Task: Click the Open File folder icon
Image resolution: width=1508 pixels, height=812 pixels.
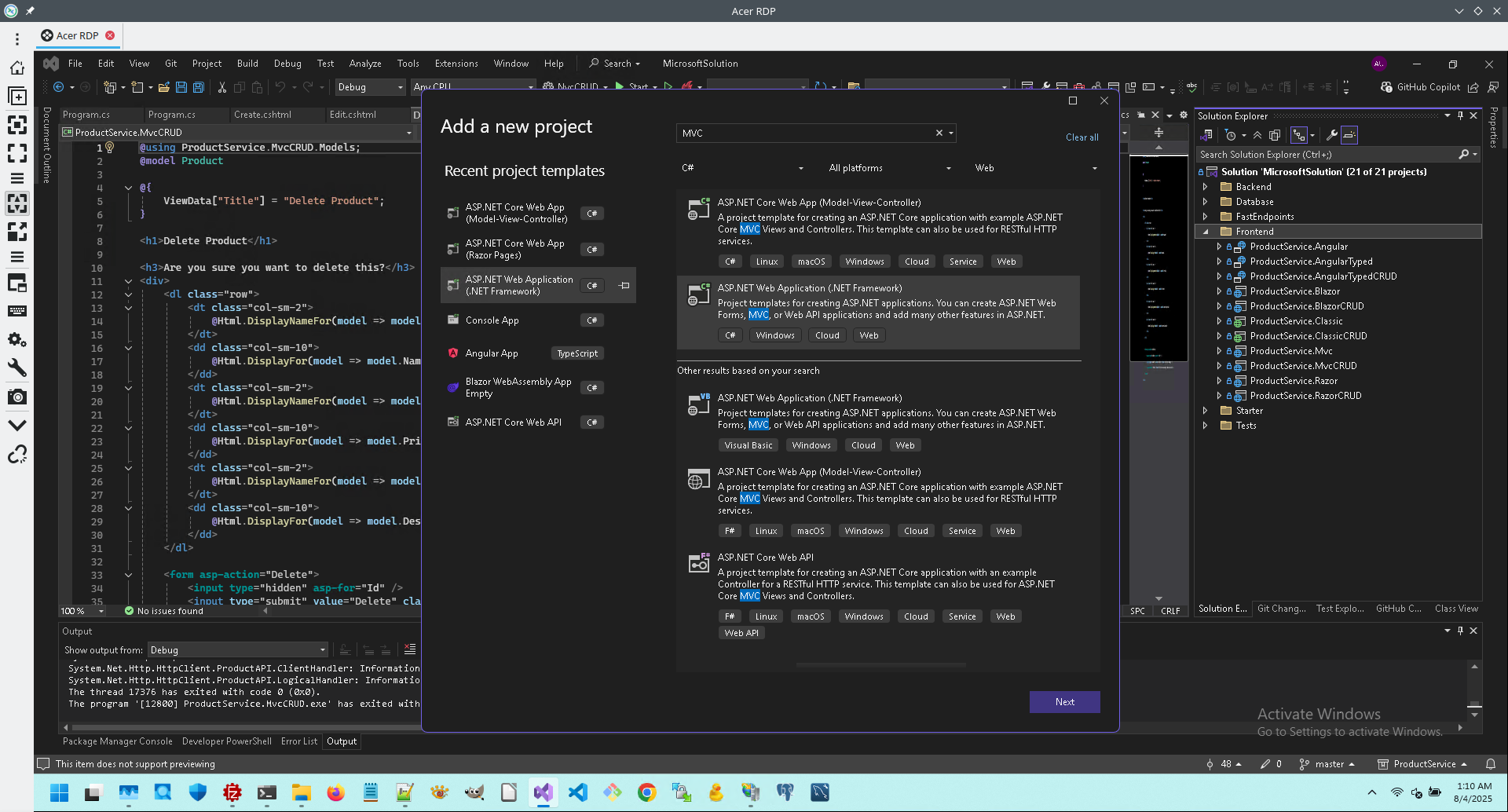Action: tap(164, 87)
